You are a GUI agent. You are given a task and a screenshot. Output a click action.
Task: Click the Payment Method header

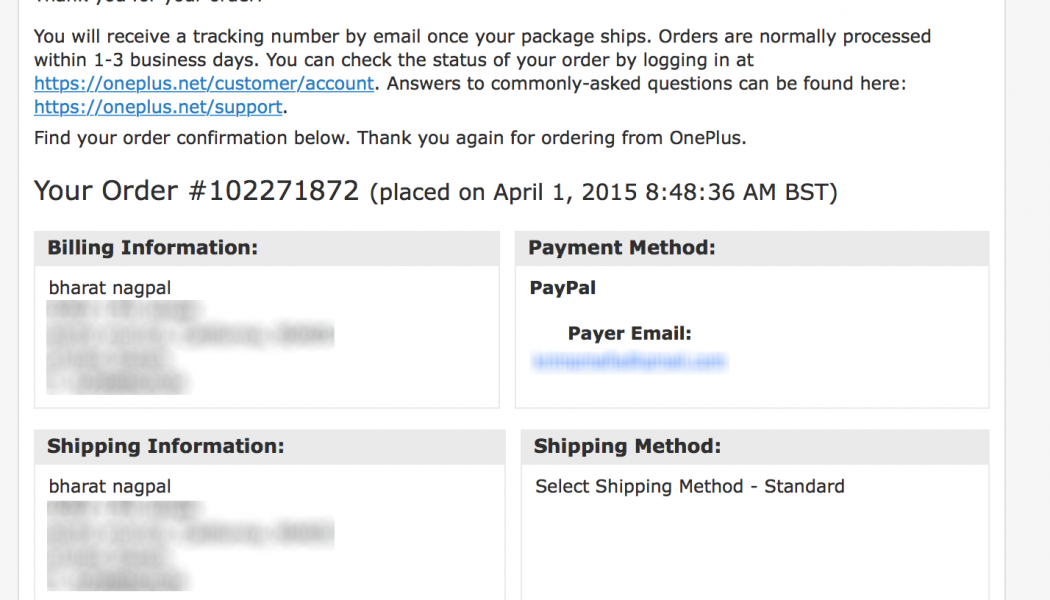622,248
